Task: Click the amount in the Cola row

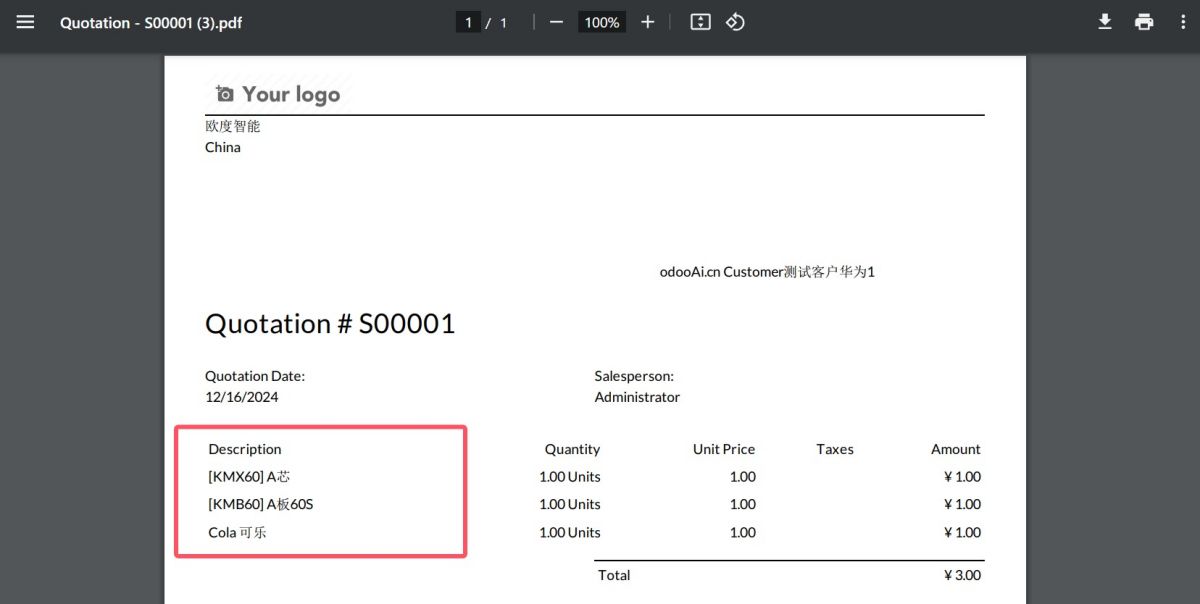Action: coord(963,532)
